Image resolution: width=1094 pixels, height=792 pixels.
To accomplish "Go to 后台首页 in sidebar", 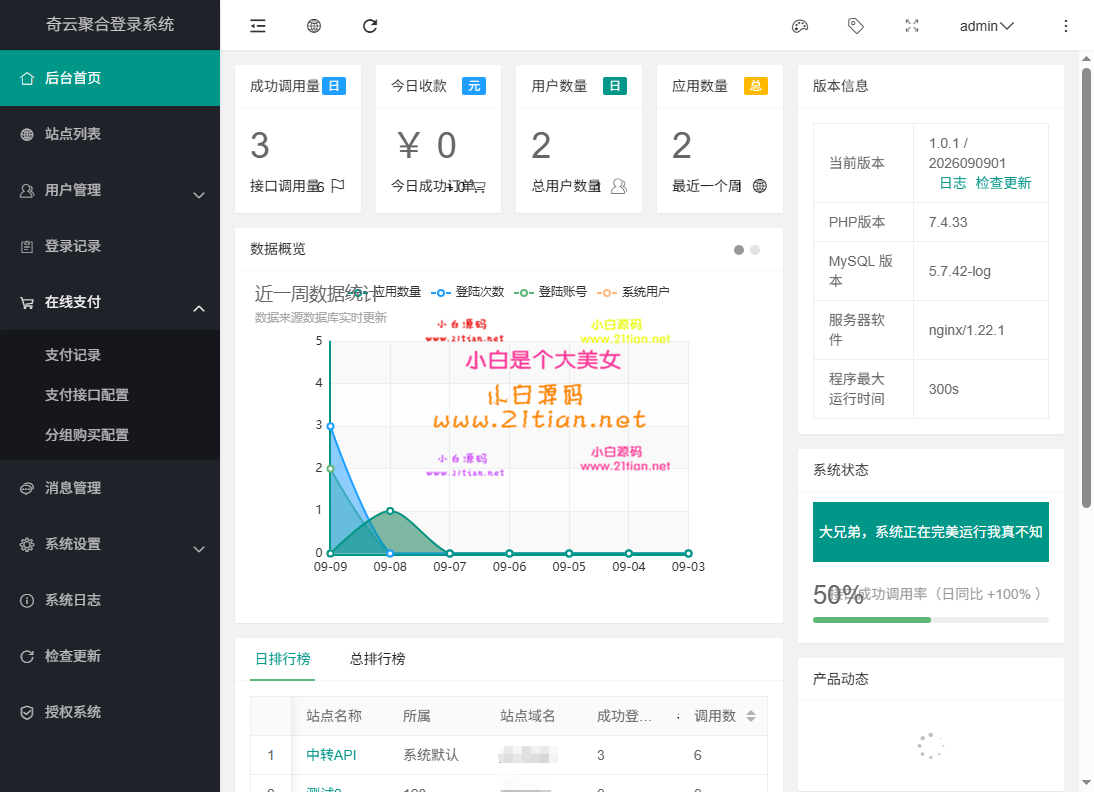I will pyautogui.click(x=110, y=78).
